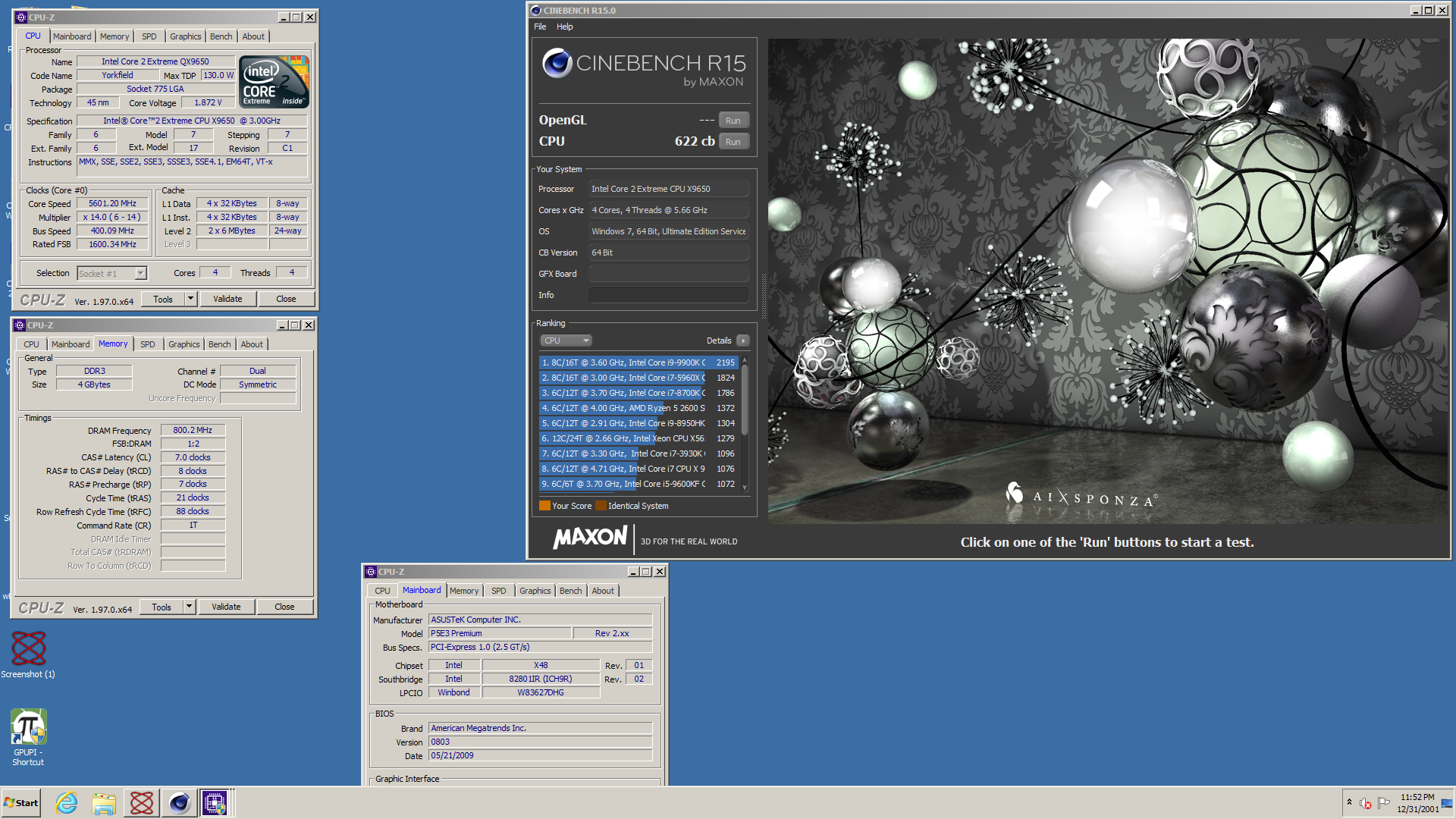Open the Screenshot (1) desktop icon
The width and height of the screenshot is (1456, 819).
click(x=28, y=655)
